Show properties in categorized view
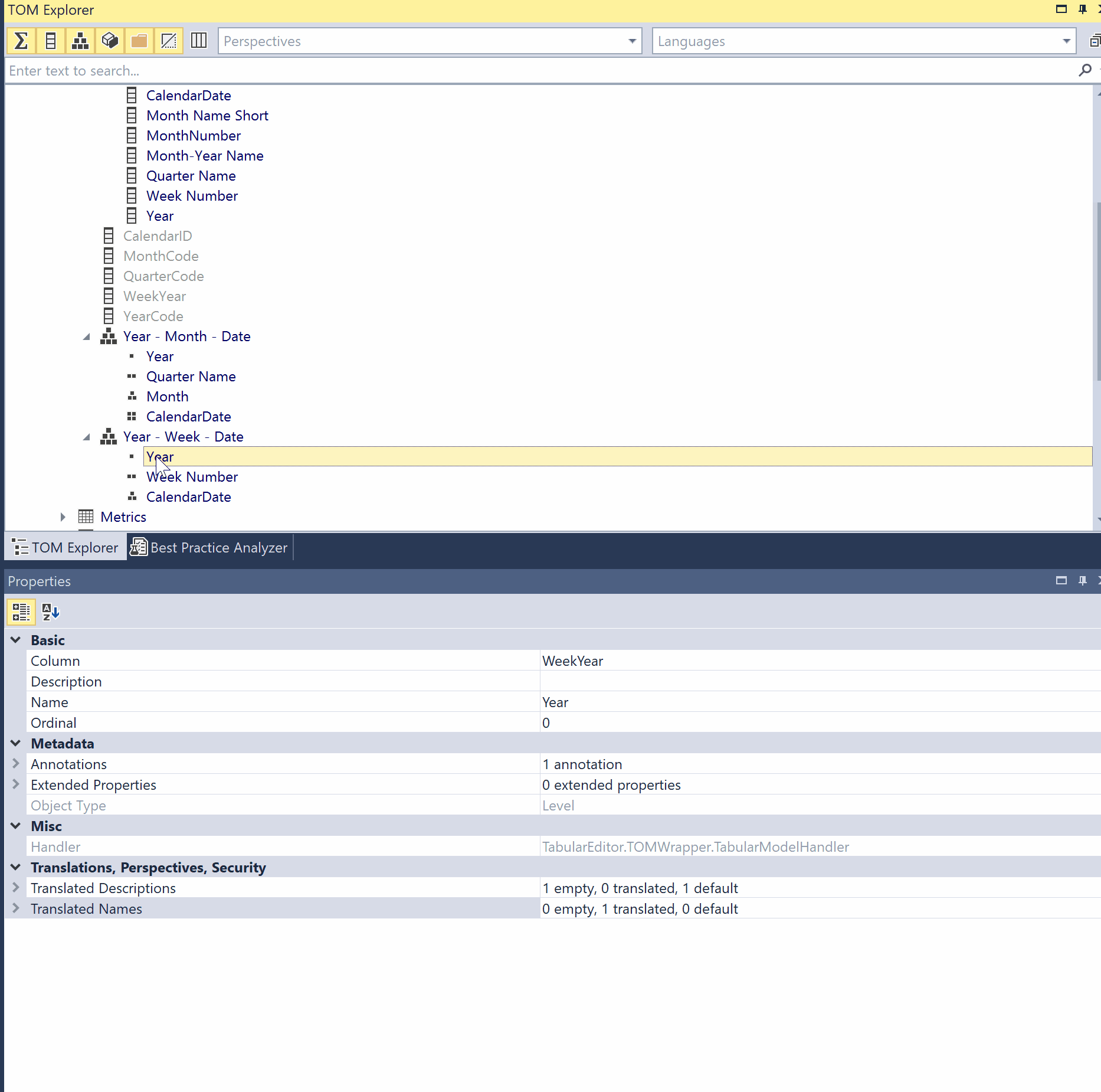This screenshot has height=1092, width=1101. click(21, 612)
